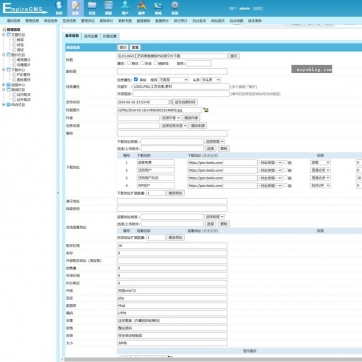Screen dimensions: 362x362
Task: Open permission dropdown in download row 2
Action: click(x=320, y=170)
